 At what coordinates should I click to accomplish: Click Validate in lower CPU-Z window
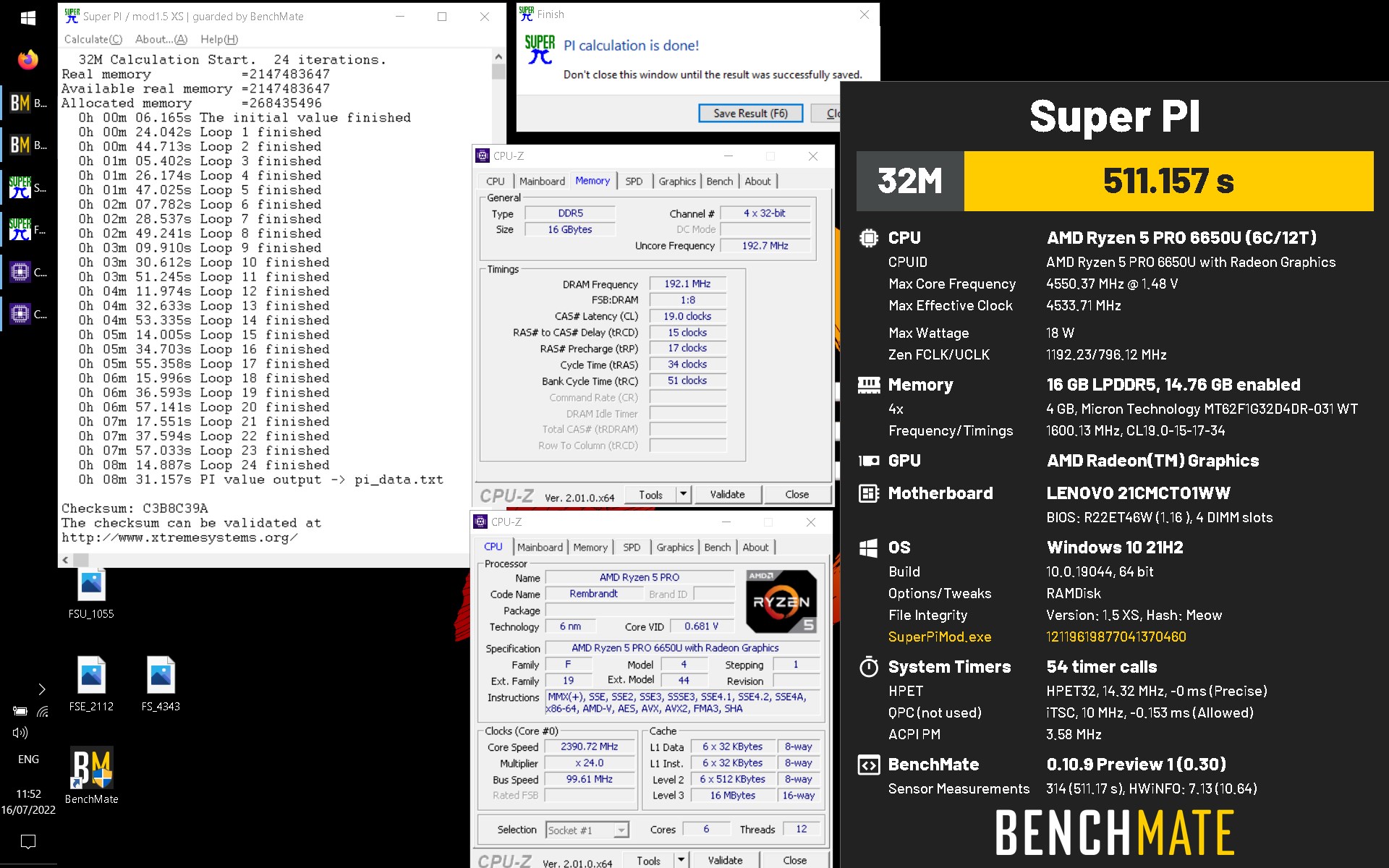(x=725, y=860)
